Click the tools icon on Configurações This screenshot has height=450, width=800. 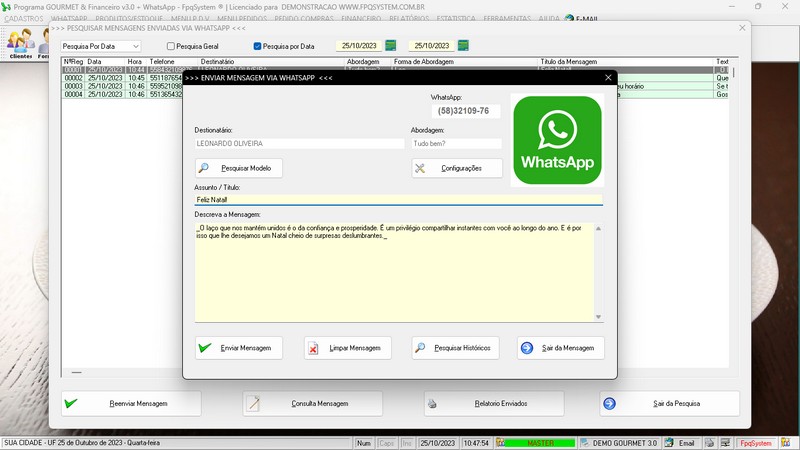tap(420, 168)
